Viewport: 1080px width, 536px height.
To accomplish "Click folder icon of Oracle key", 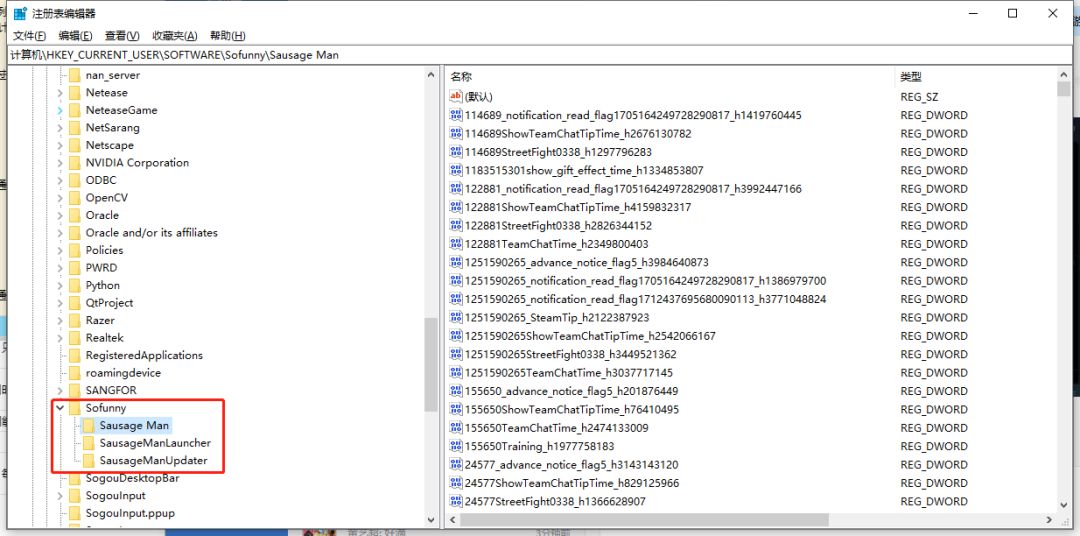I will coord(74,215).
